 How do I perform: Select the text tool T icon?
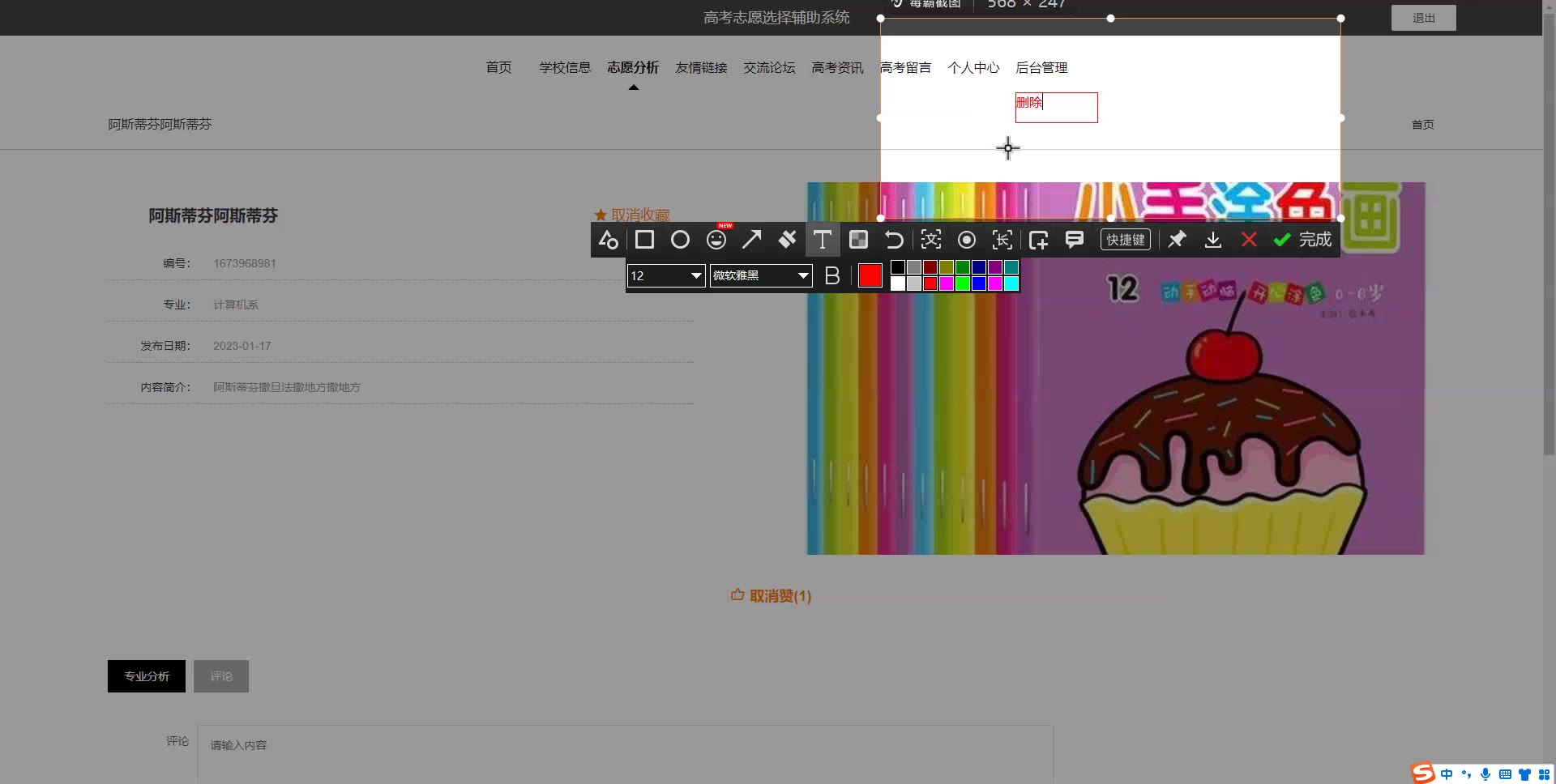pyautogui.click(x=823, y=240)
